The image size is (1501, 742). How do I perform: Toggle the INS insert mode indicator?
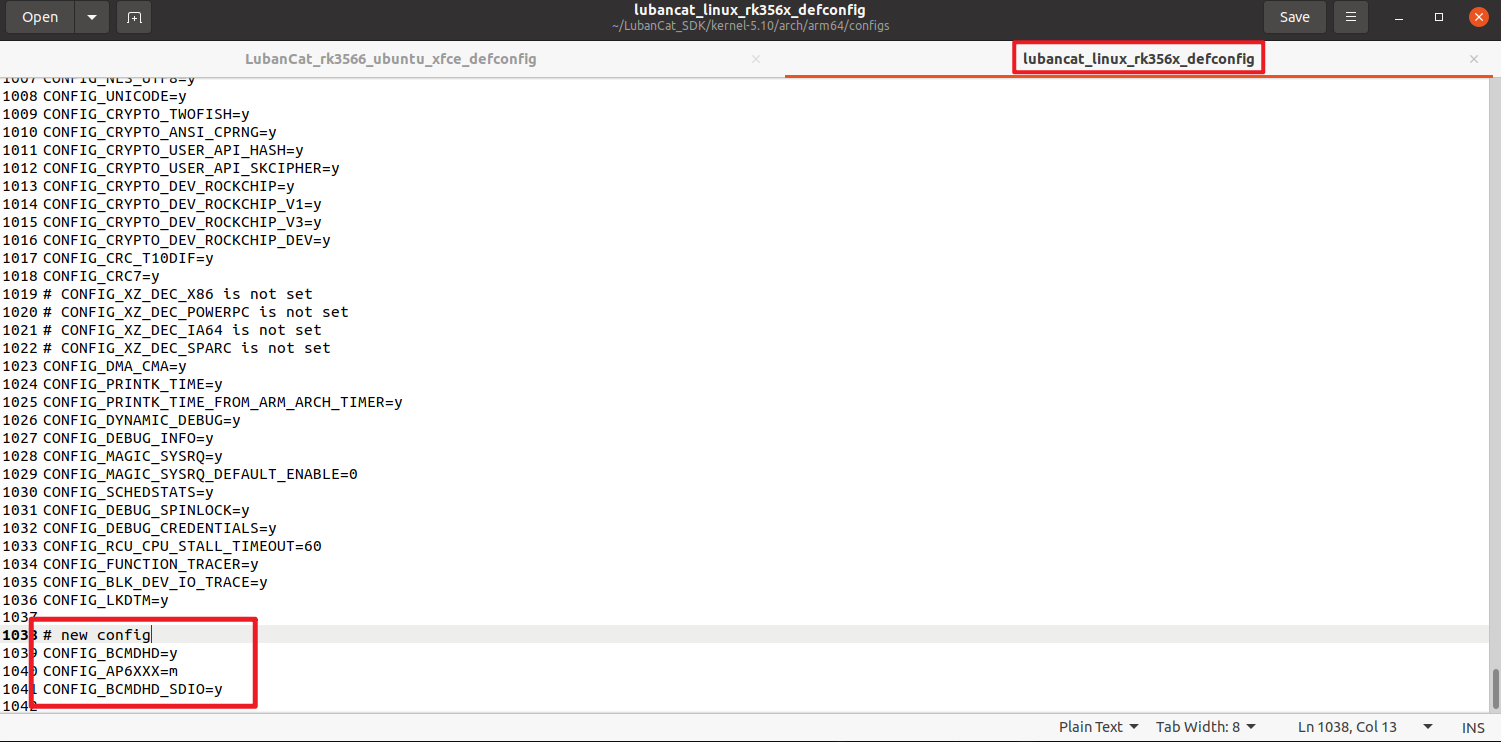(1473, 727)
